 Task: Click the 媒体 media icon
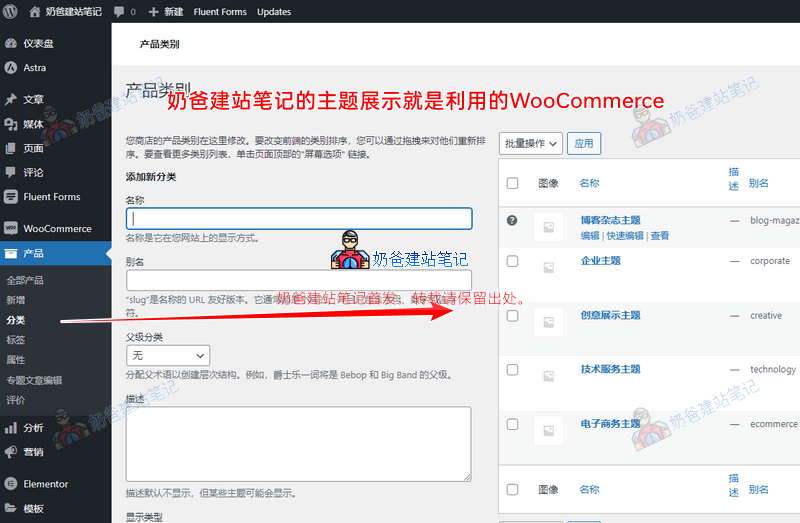[11, 123]
